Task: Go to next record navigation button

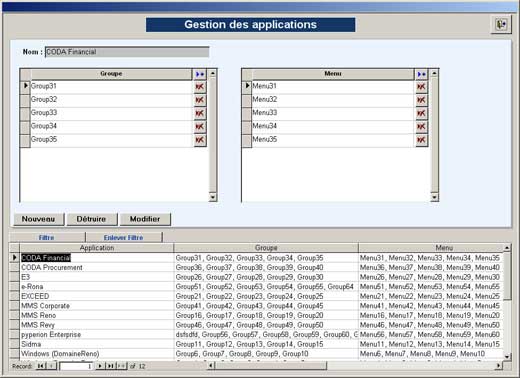Action: coord(100,366)
